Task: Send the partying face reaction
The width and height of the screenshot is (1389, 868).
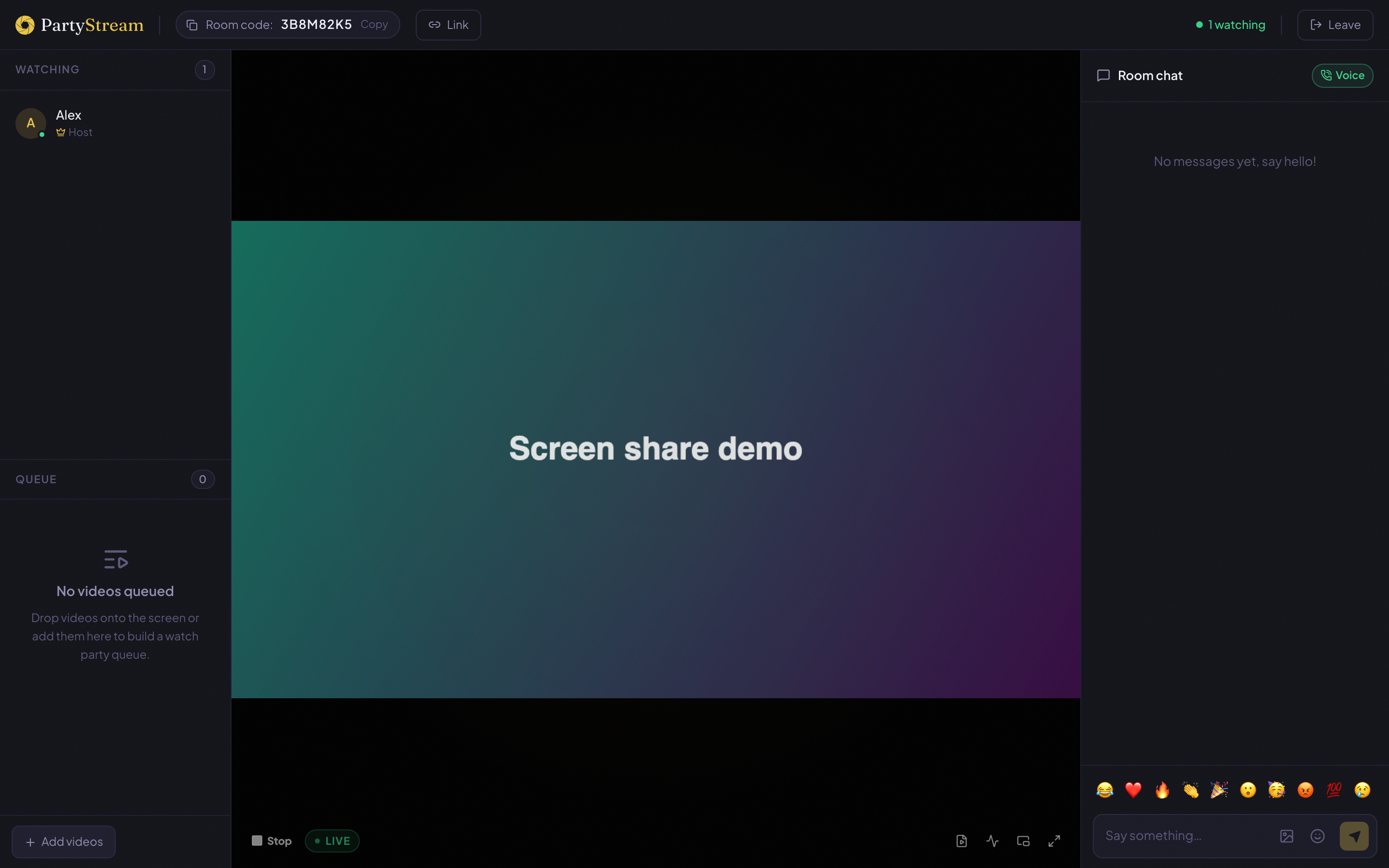Action: pos(1277,790)
